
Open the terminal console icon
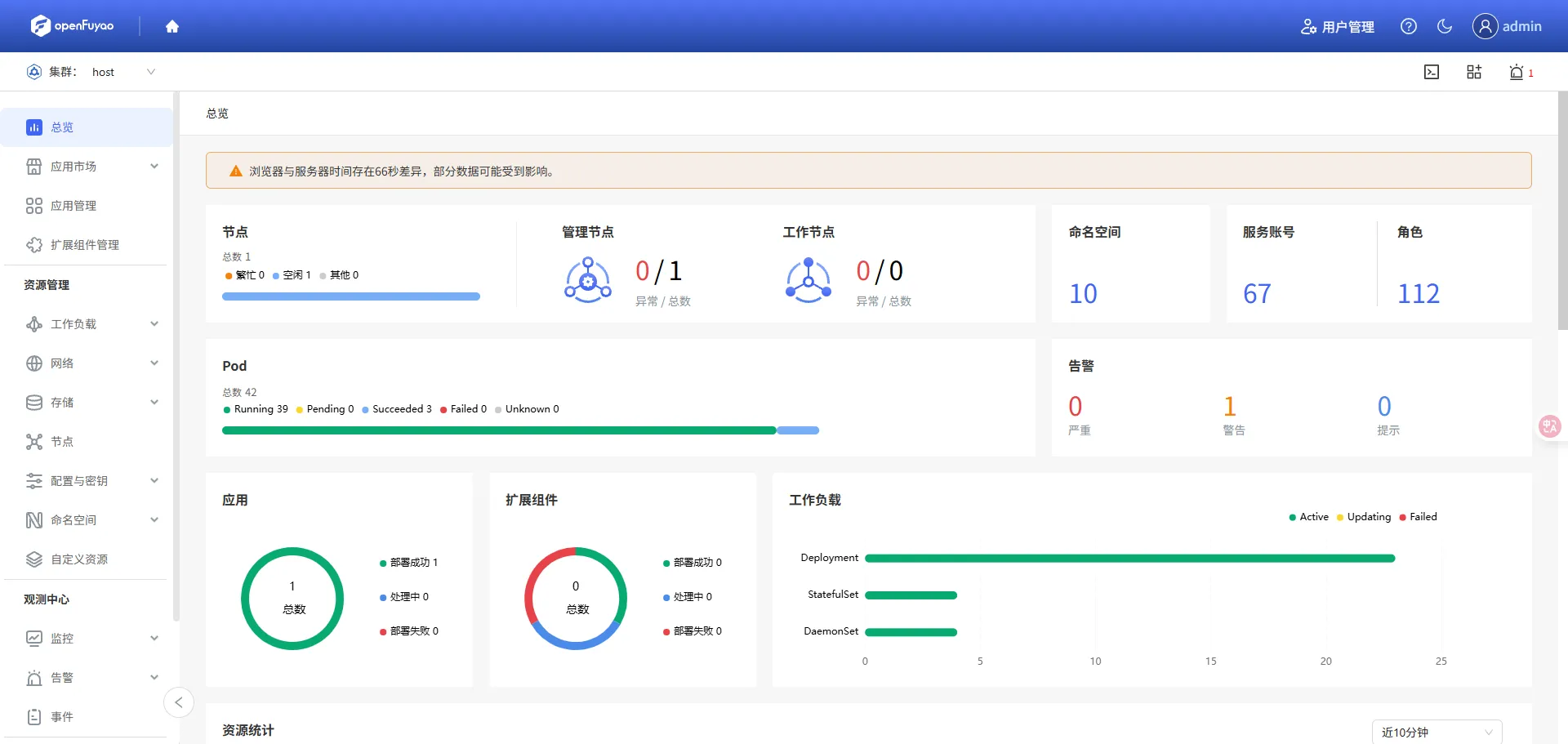coord(1431,72)
